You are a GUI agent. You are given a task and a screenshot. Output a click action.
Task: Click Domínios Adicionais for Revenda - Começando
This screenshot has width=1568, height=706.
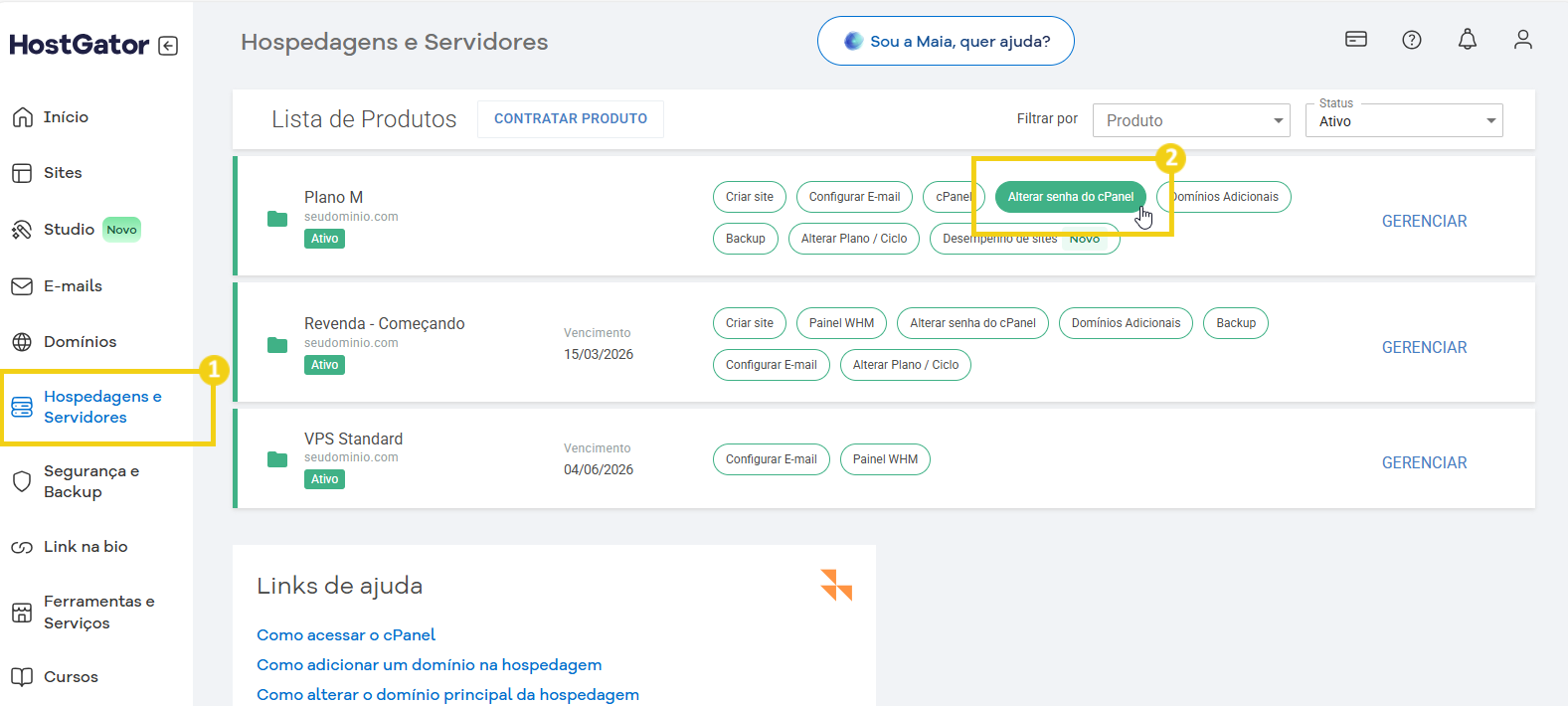[1126, 323]
